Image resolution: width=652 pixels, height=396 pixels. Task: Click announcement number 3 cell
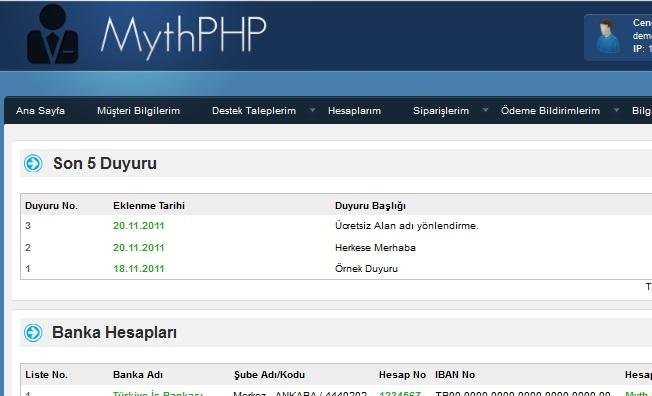pyautogui.click(x=28, y=226)
